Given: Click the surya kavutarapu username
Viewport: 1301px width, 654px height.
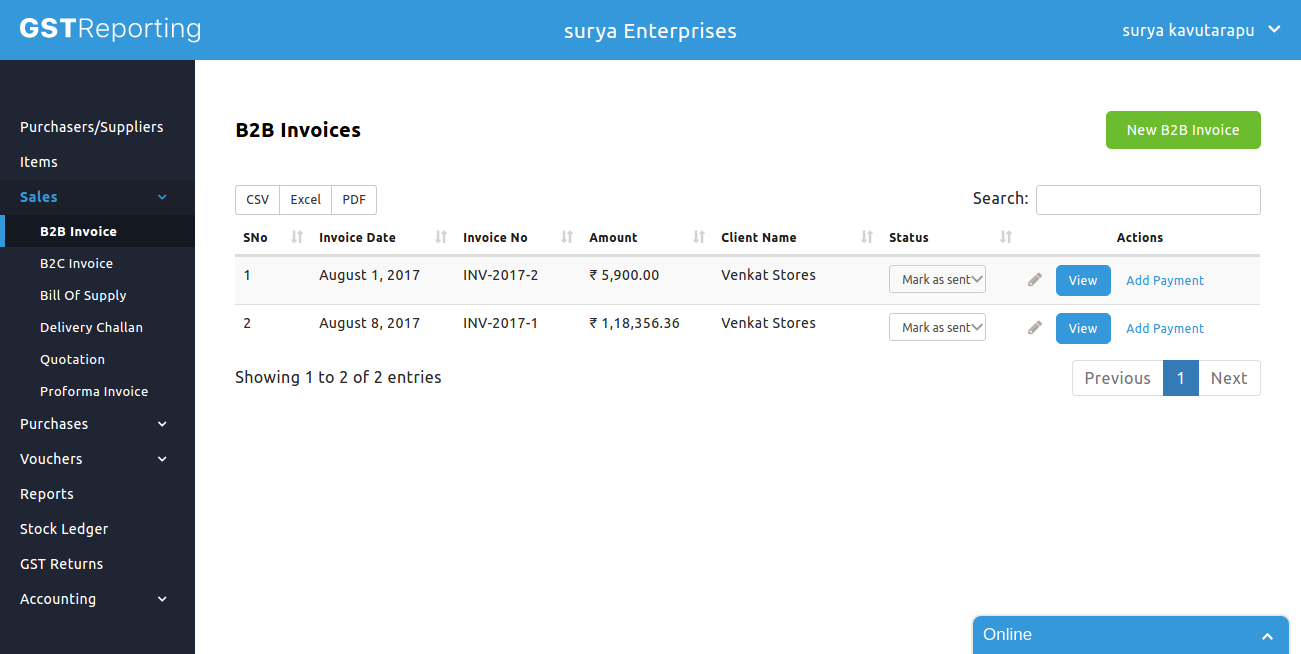Looking at the screenshot, I should click(1188, 31).
